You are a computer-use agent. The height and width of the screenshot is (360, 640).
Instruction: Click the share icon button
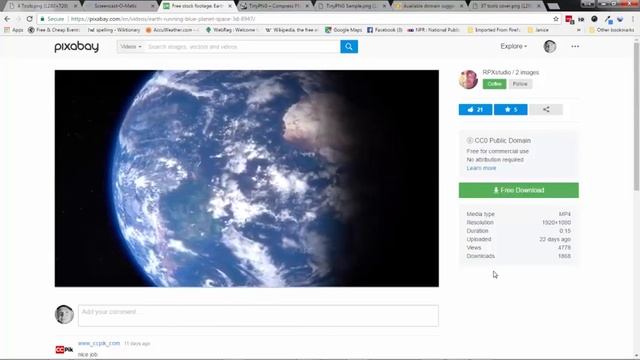pyautogui.click(x=546, y=109)
